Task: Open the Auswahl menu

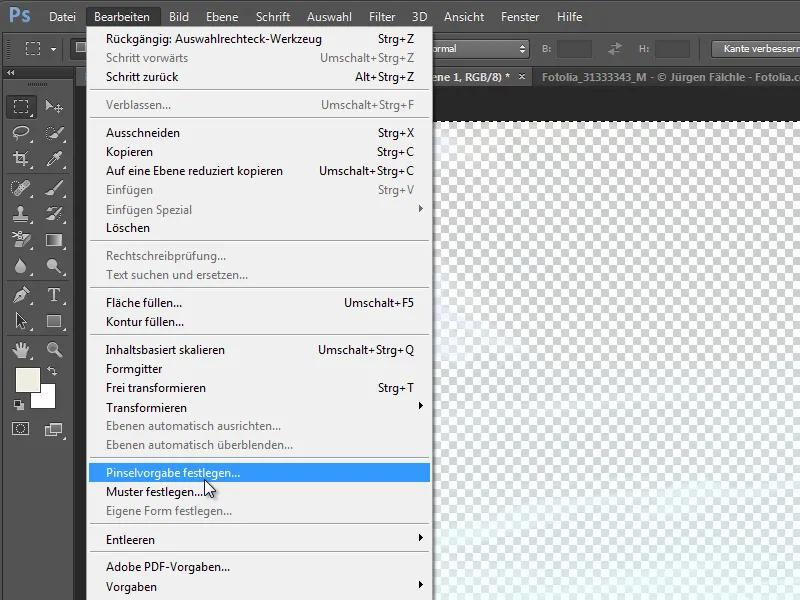Action: [x=329, y=17]
